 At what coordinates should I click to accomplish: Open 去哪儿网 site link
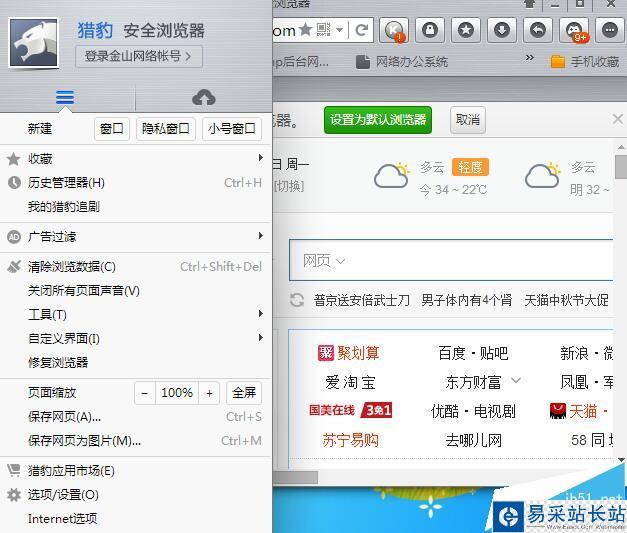(x=474, y=440)
